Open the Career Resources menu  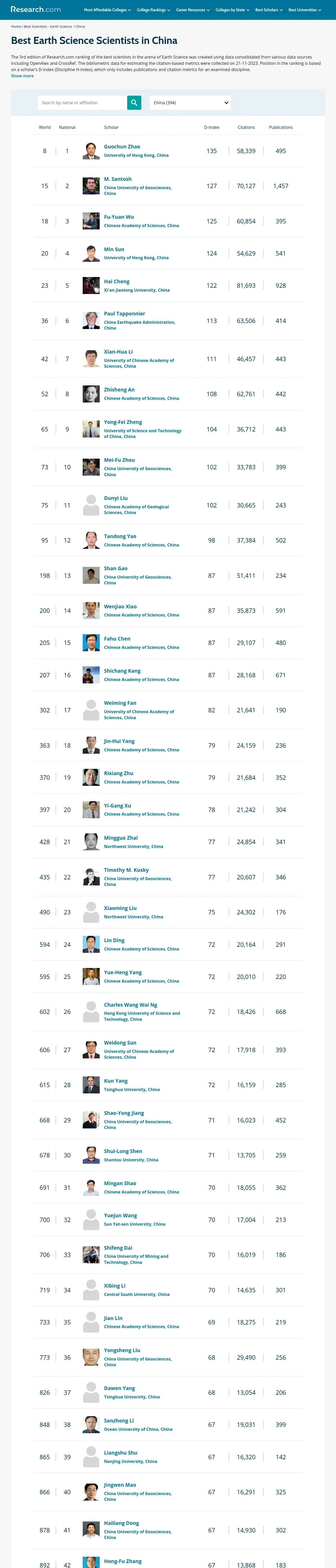tap(193, 10)
